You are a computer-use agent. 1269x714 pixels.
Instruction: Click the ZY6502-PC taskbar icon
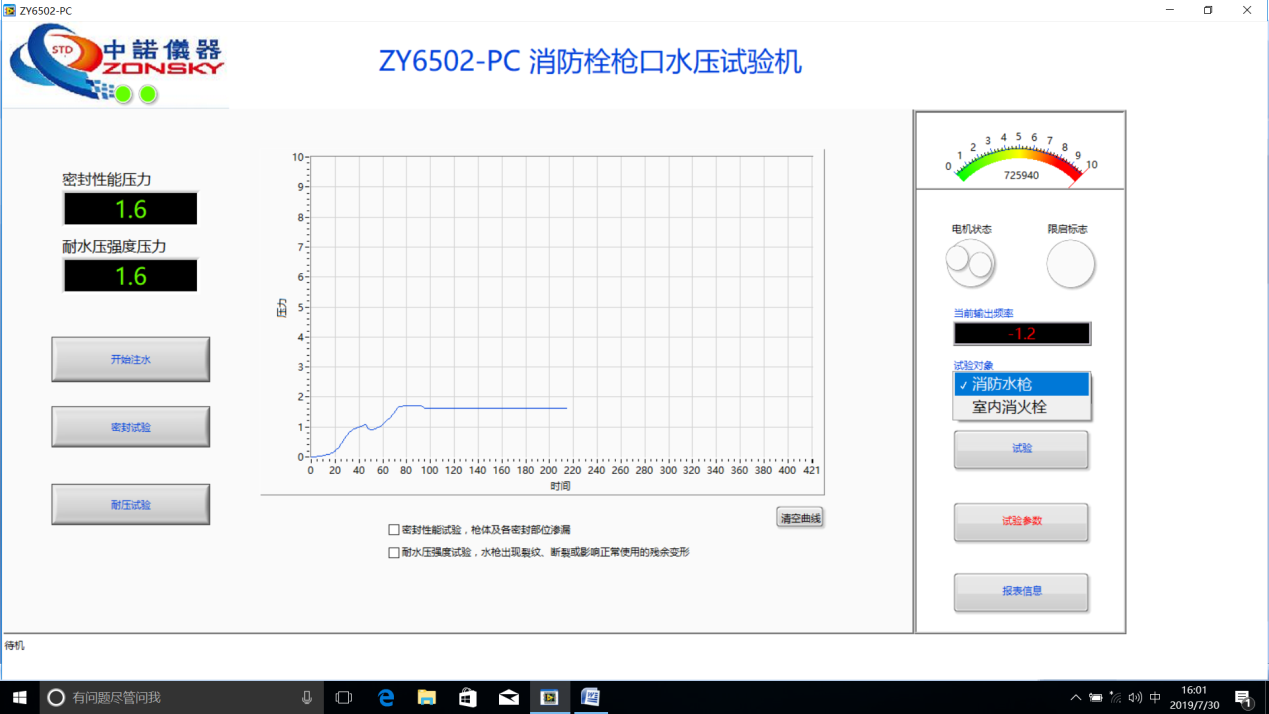[549, 697]
